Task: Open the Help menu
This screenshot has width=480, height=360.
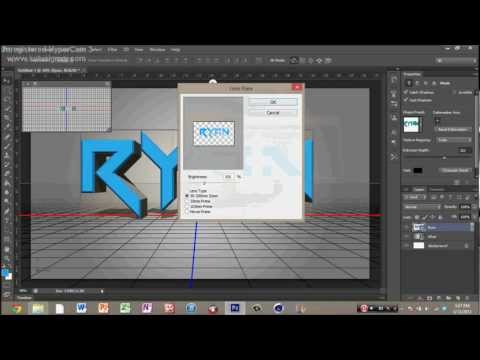Action: click(176, 50)
